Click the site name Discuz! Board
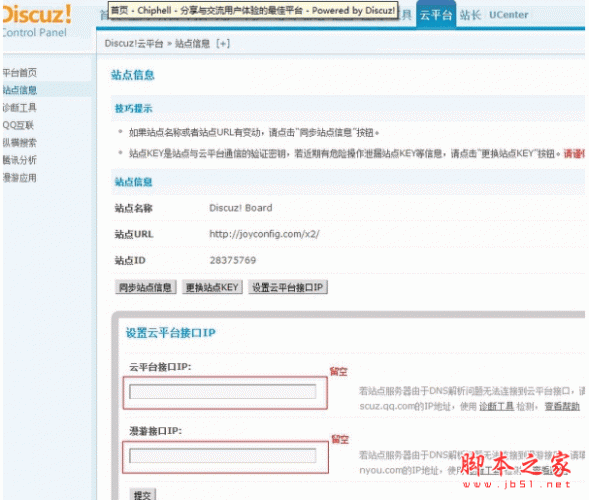Image resolution: width=589 pixels, height=500 pixels. tap(241, 208)
